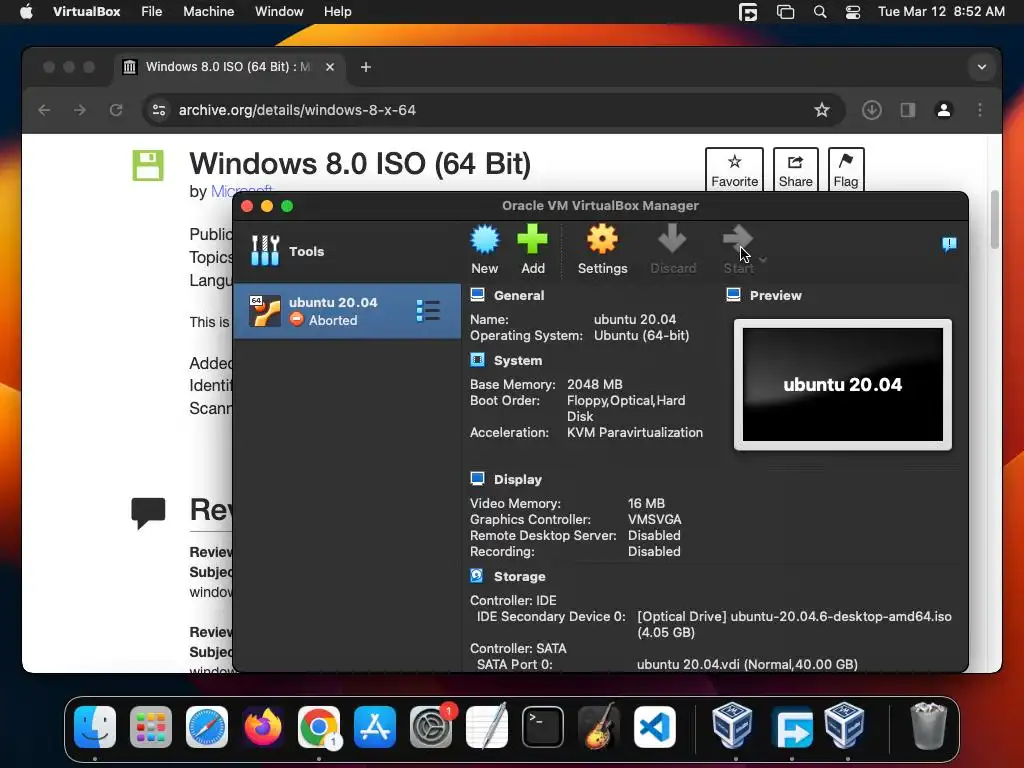Viewport: 1024px width, 768px height.
Task: Open GarageBand from the dock
Action: click(599, 727)
